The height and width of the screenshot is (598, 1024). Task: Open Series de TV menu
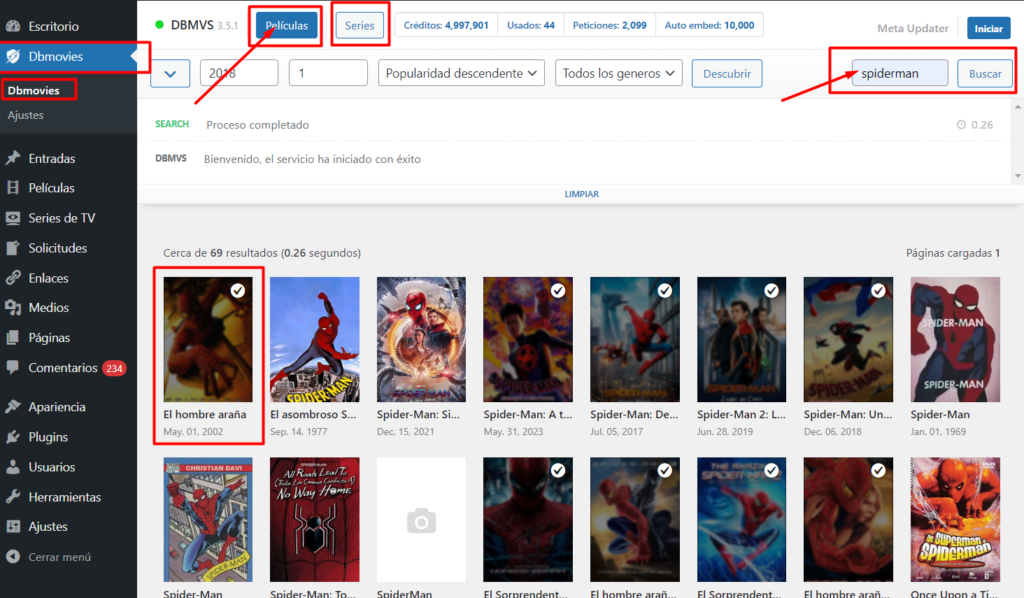(69, 218)
